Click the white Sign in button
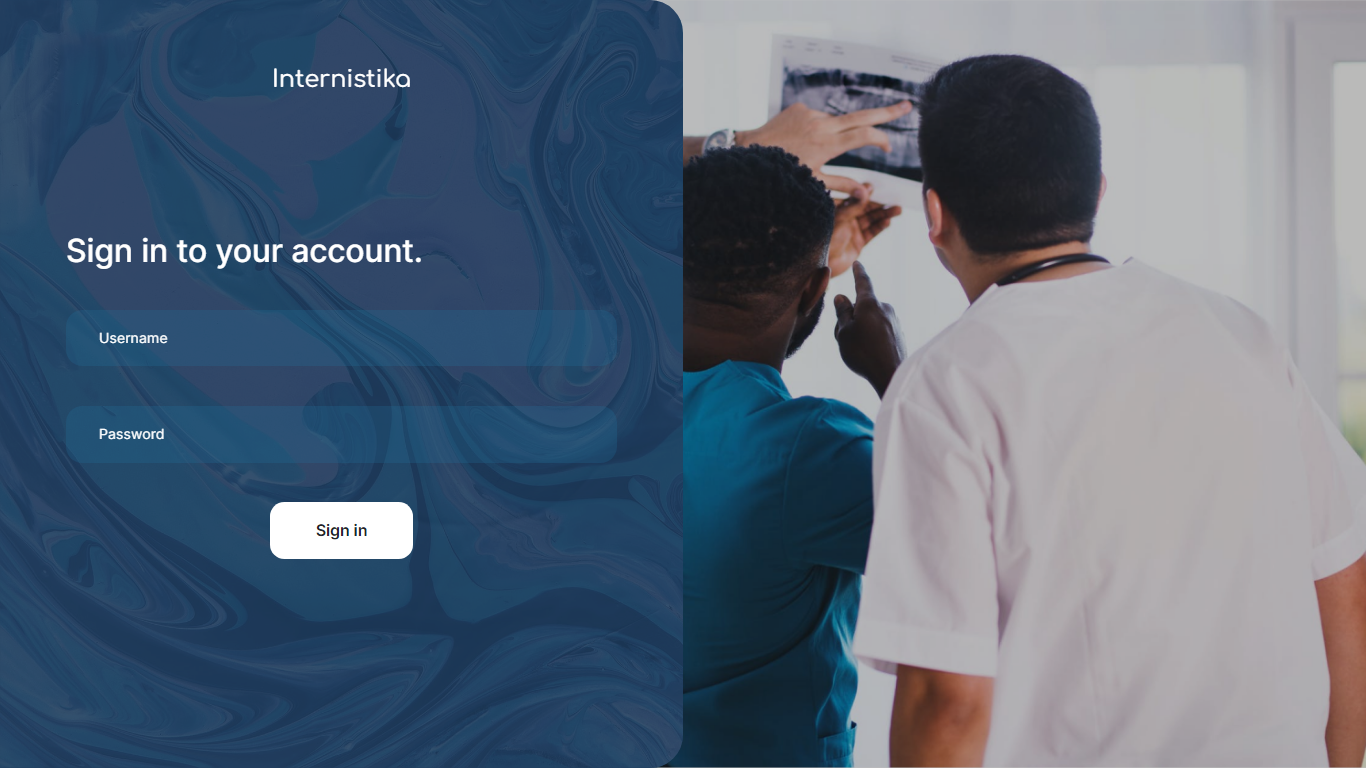The image size is (1366, 768). coord(341,530)
